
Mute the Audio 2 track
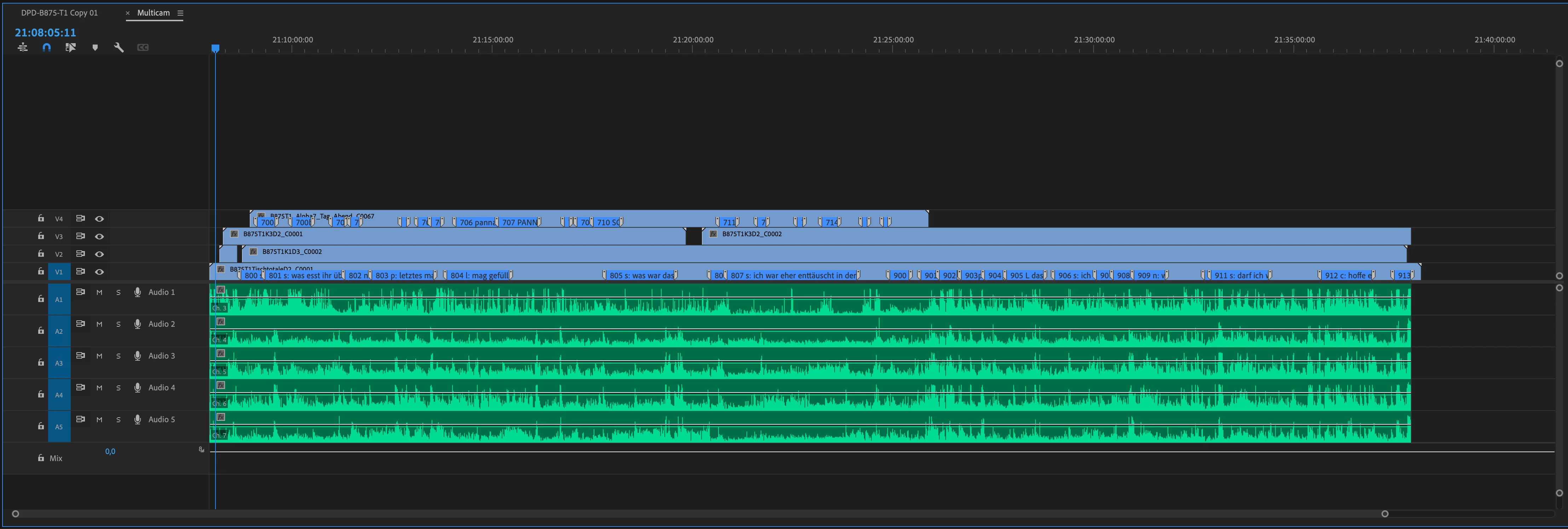coord(99,324)
